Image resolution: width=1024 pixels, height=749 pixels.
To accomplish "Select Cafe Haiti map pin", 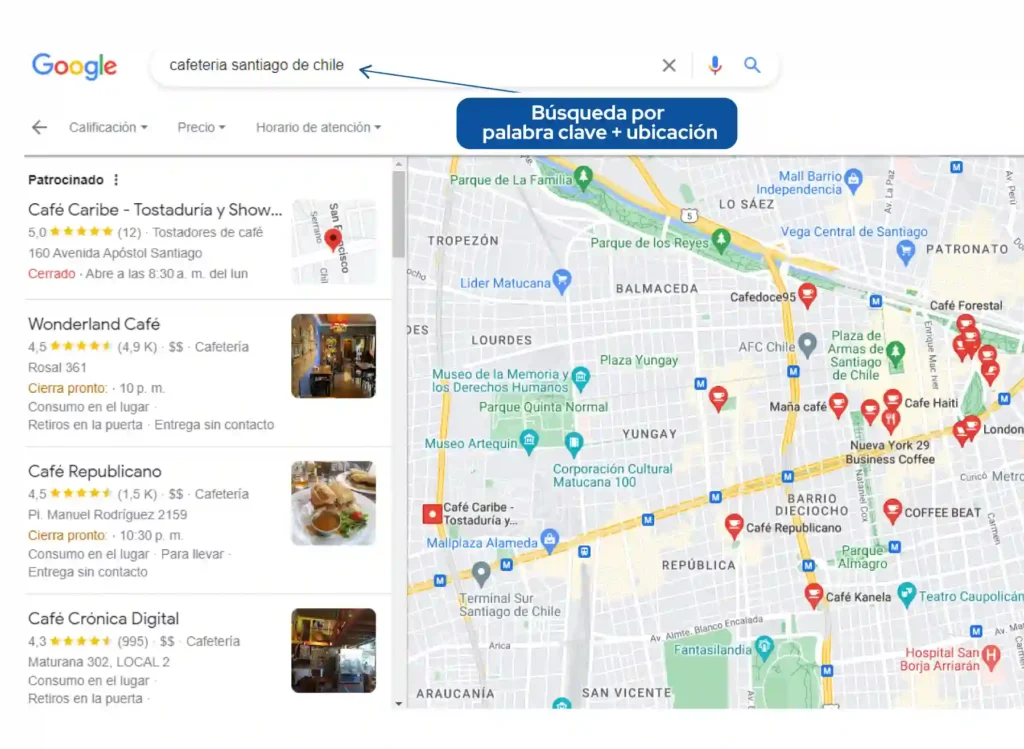I will click(x=893, y=401).
